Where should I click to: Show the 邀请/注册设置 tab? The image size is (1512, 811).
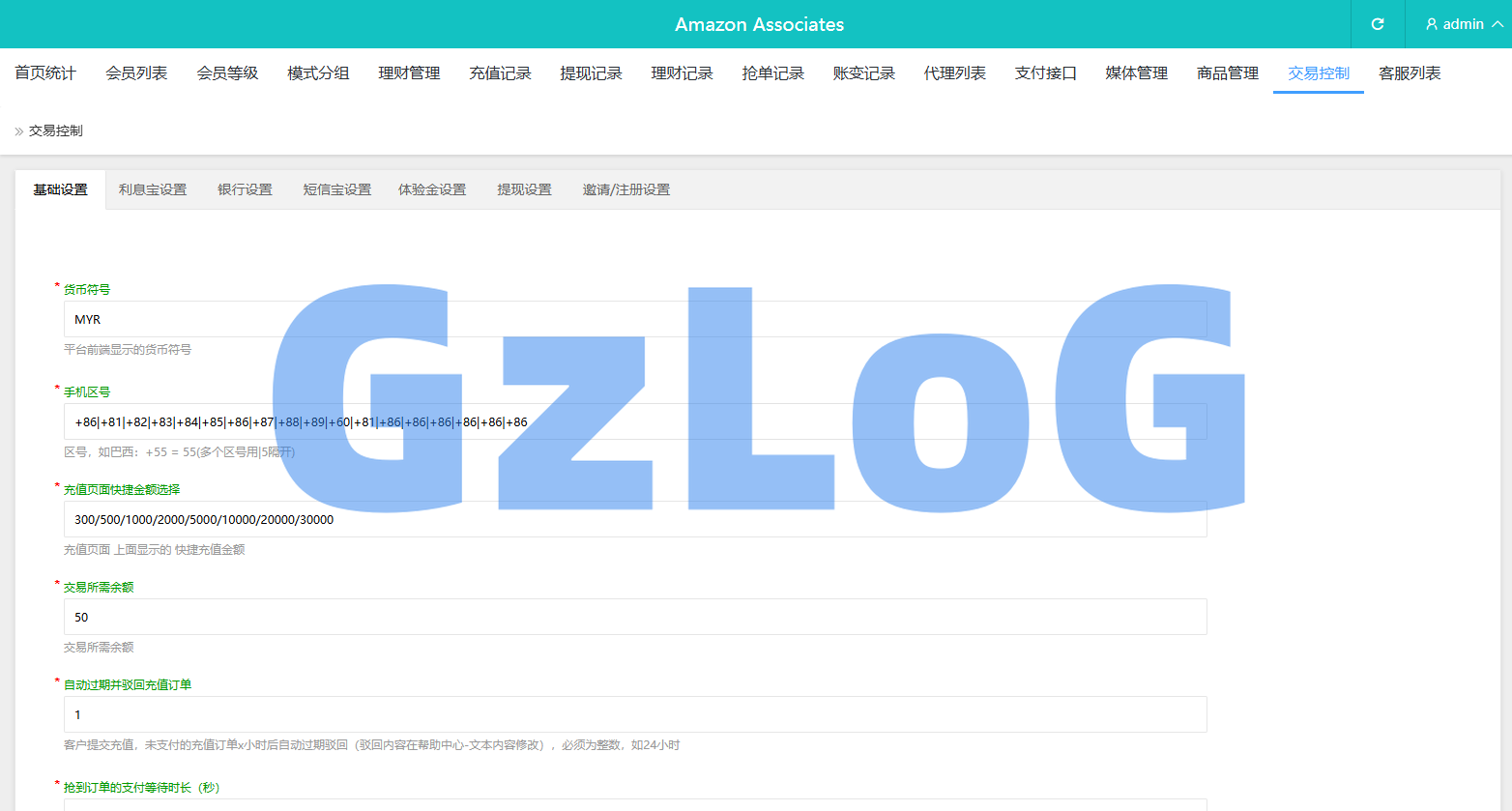click(625, 190)
